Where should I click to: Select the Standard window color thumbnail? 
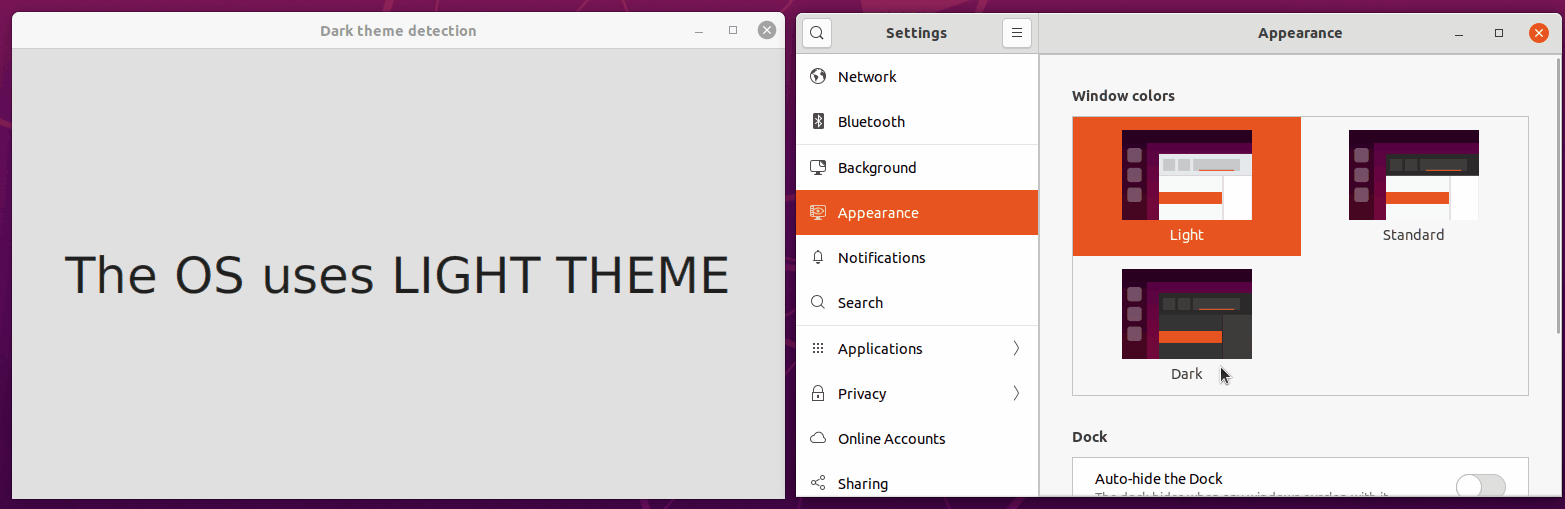pos(1414,175)
